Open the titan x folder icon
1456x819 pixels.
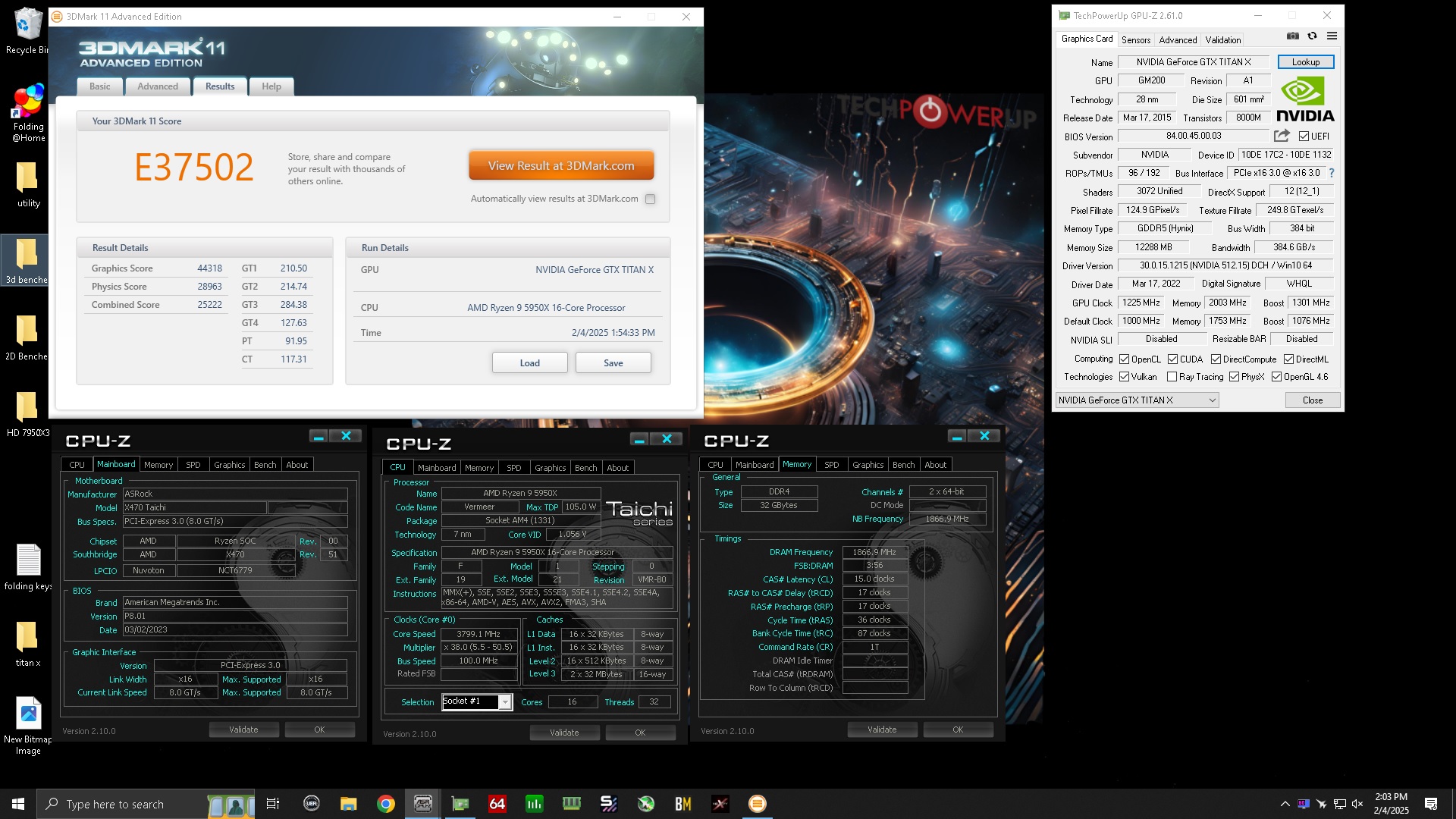point(27,644)
